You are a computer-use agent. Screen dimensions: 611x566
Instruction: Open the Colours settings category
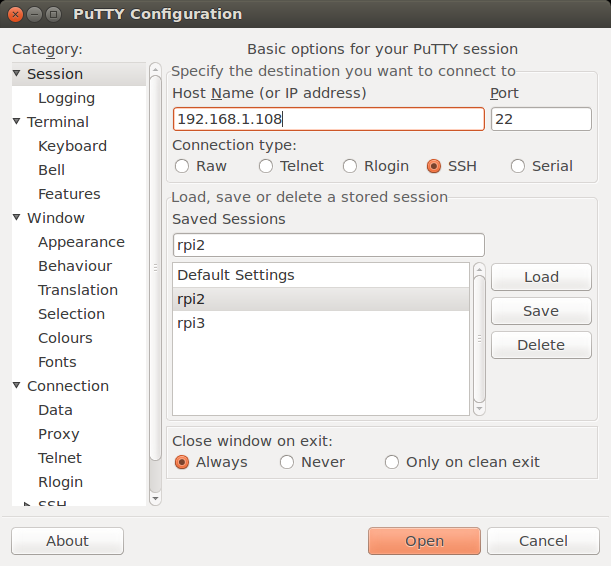click(65, 338)
